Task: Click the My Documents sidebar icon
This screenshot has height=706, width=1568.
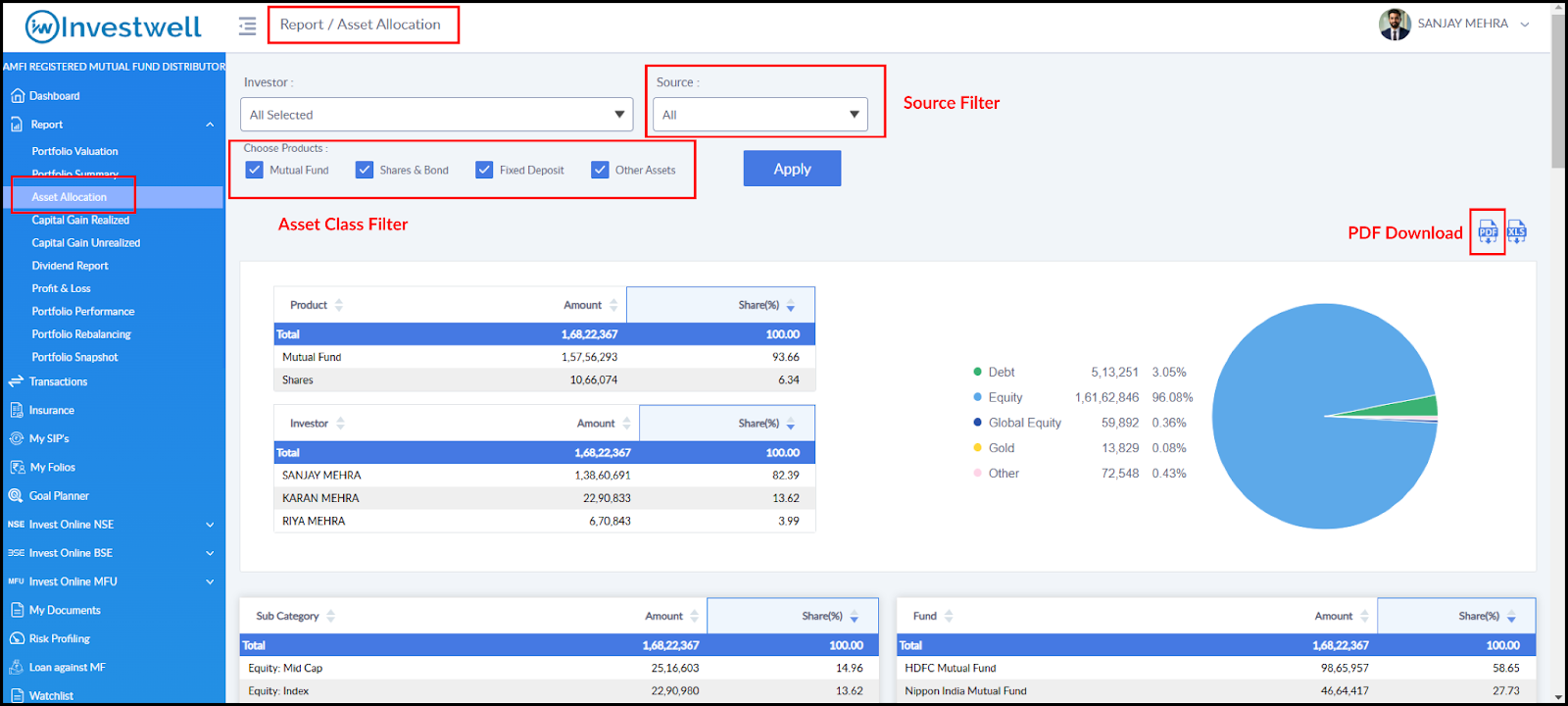Action: 17,610
